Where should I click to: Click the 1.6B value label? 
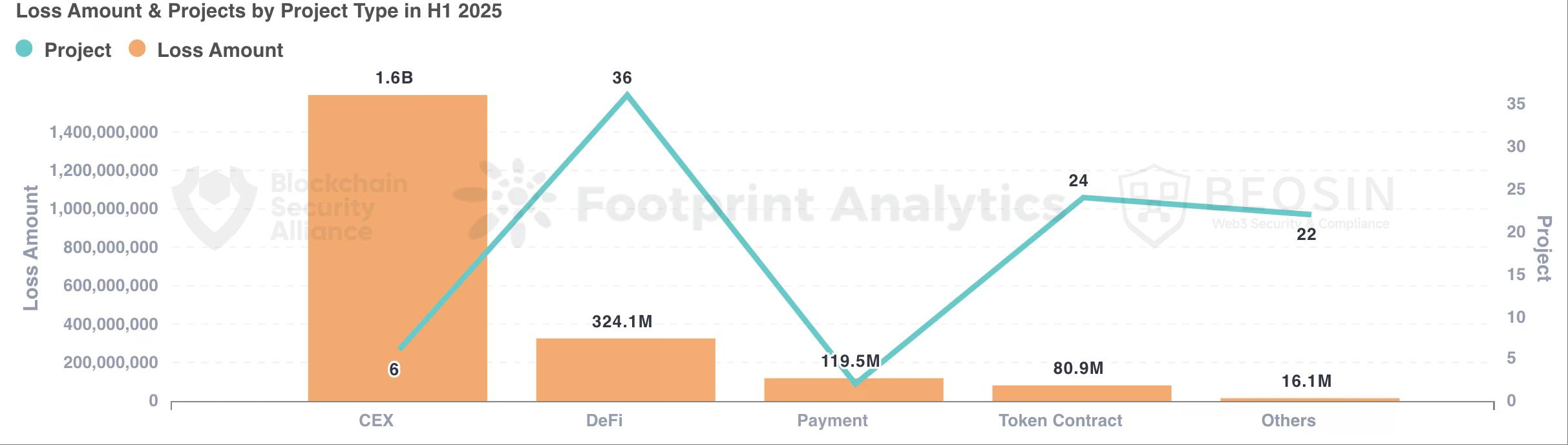[394, 78]
